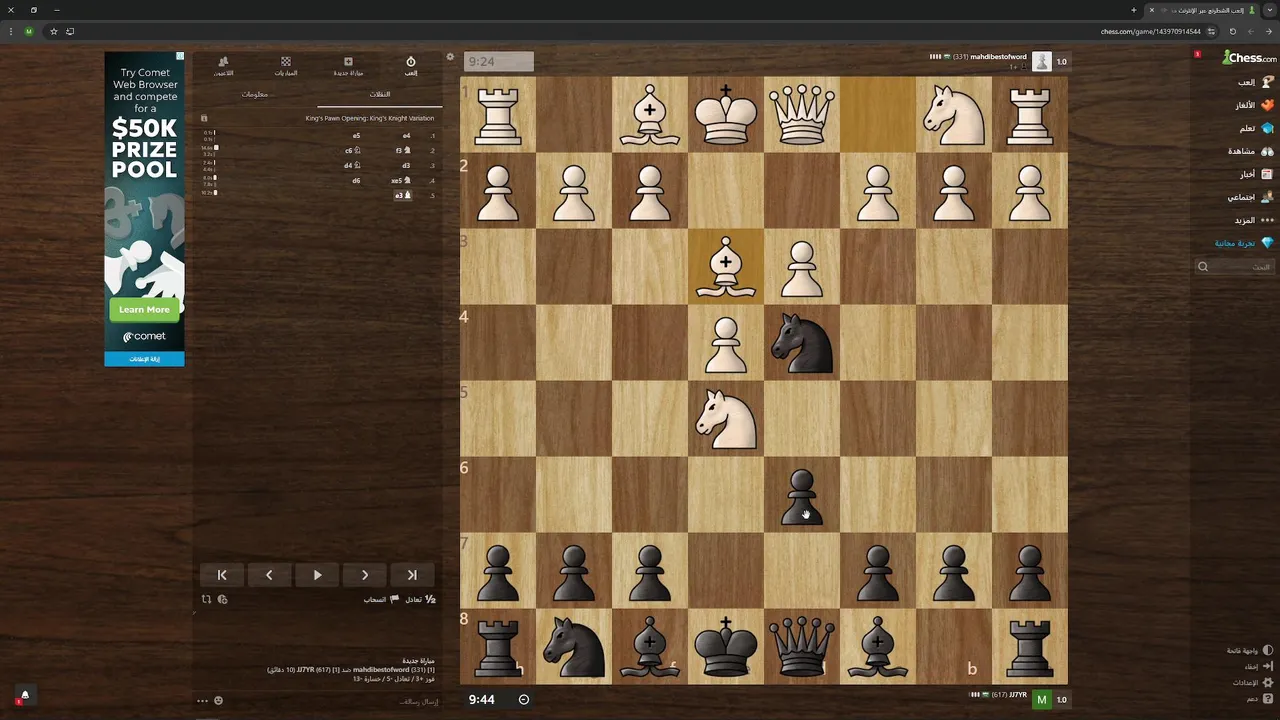Viewport: 1280px width, 720px height.
Task: Select the black pawn on e6
Action: (x=802, y=495)
